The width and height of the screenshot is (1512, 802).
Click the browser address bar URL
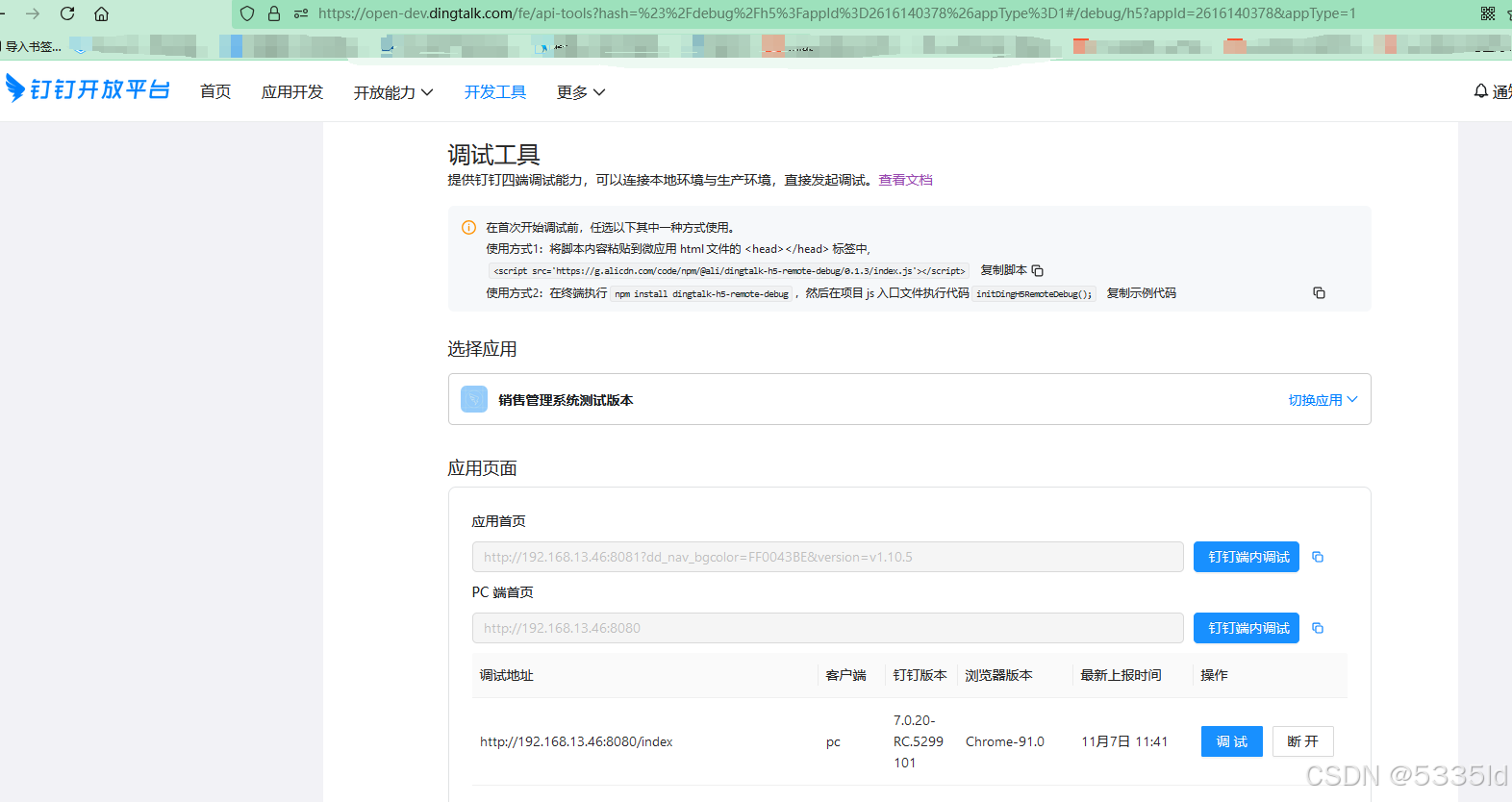point(837,13)
